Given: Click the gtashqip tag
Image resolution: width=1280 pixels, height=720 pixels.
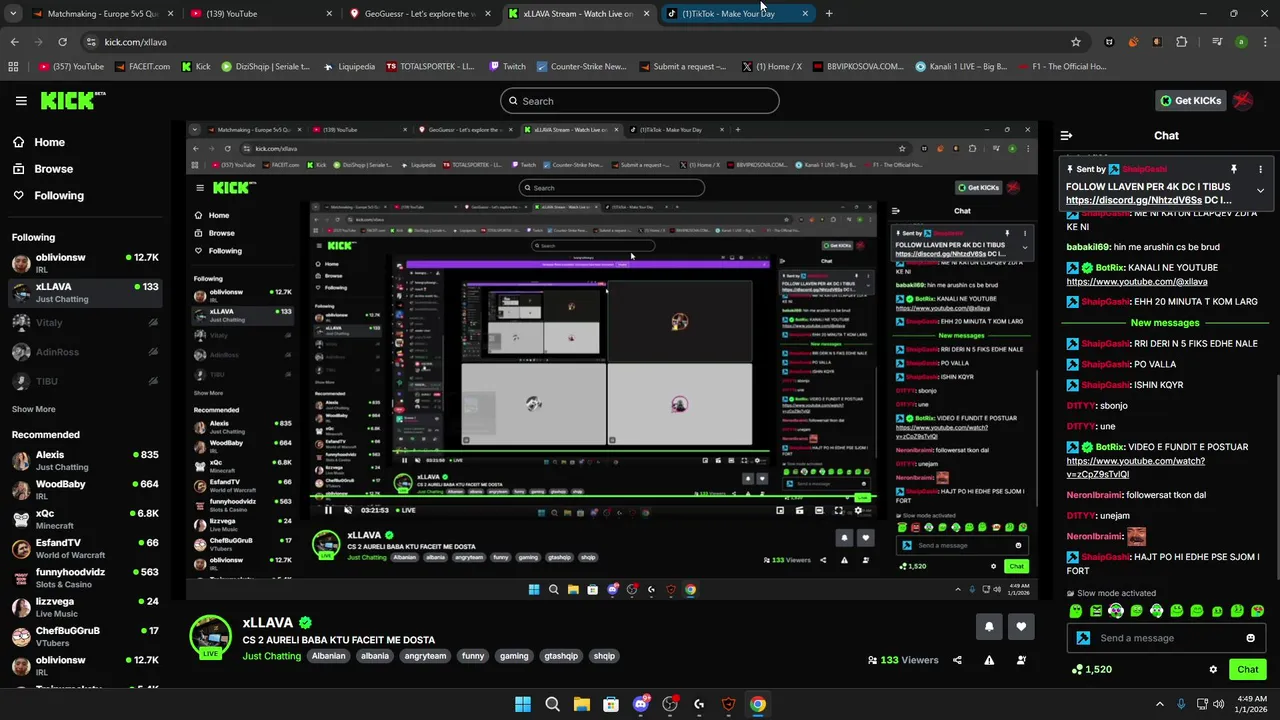Looking at the screenshot, I should pyautogui.click(x=561, y=656).
